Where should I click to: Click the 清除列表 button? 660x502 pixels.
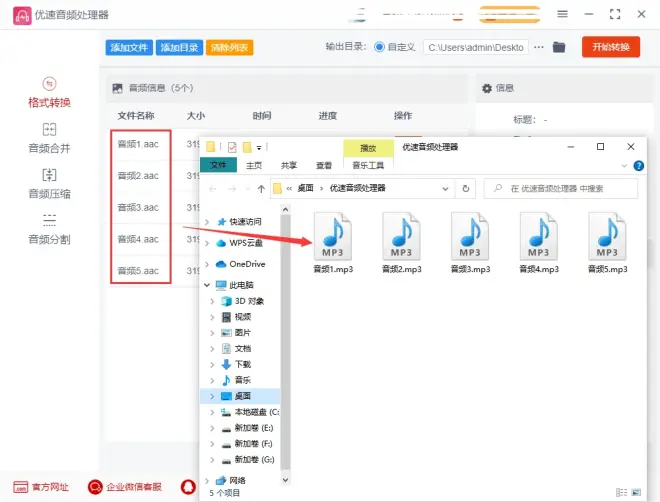(x=229, y=48)
